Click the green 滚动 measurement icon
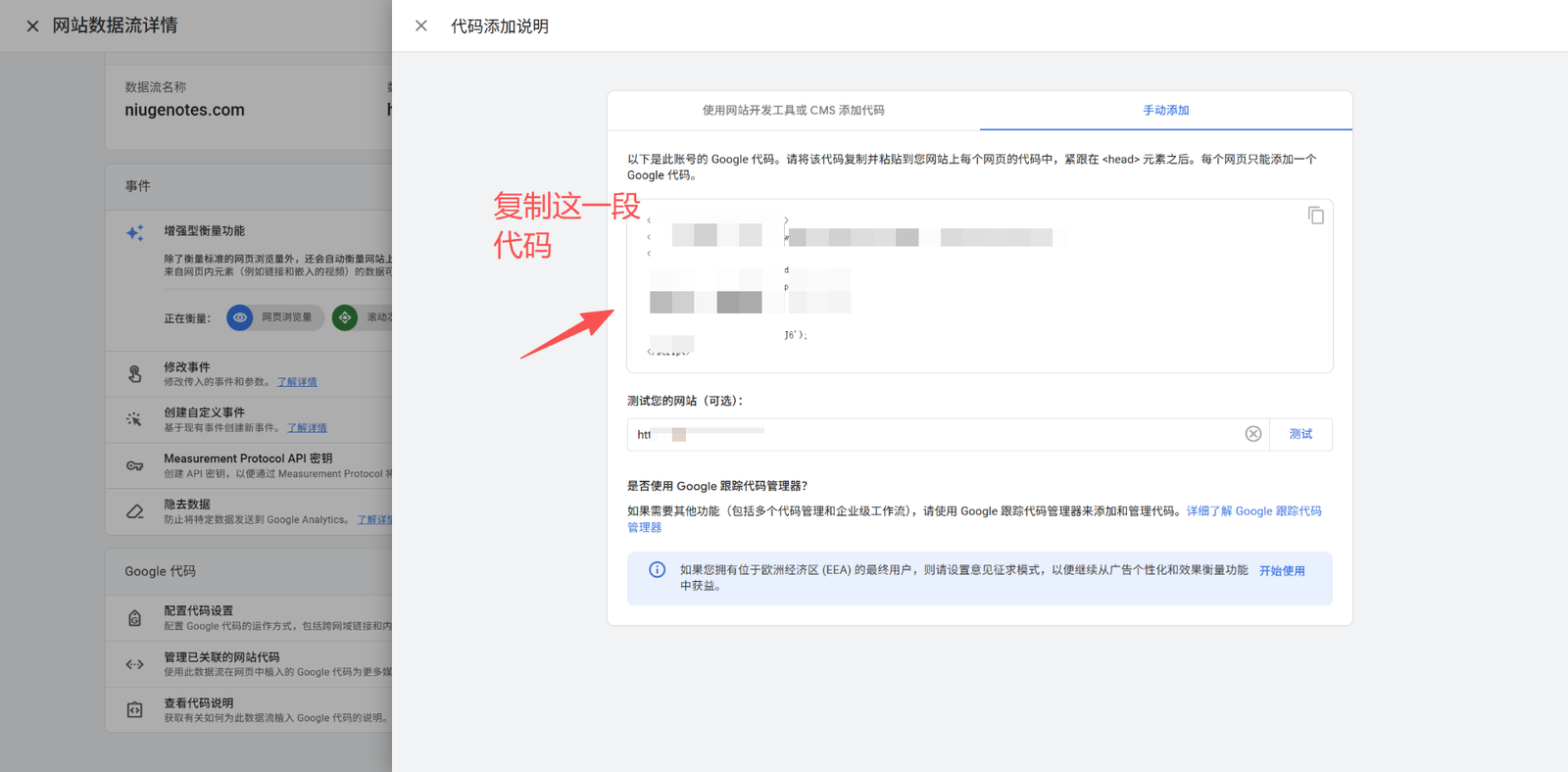1568x772 pixels. click(x=345, y=317)
